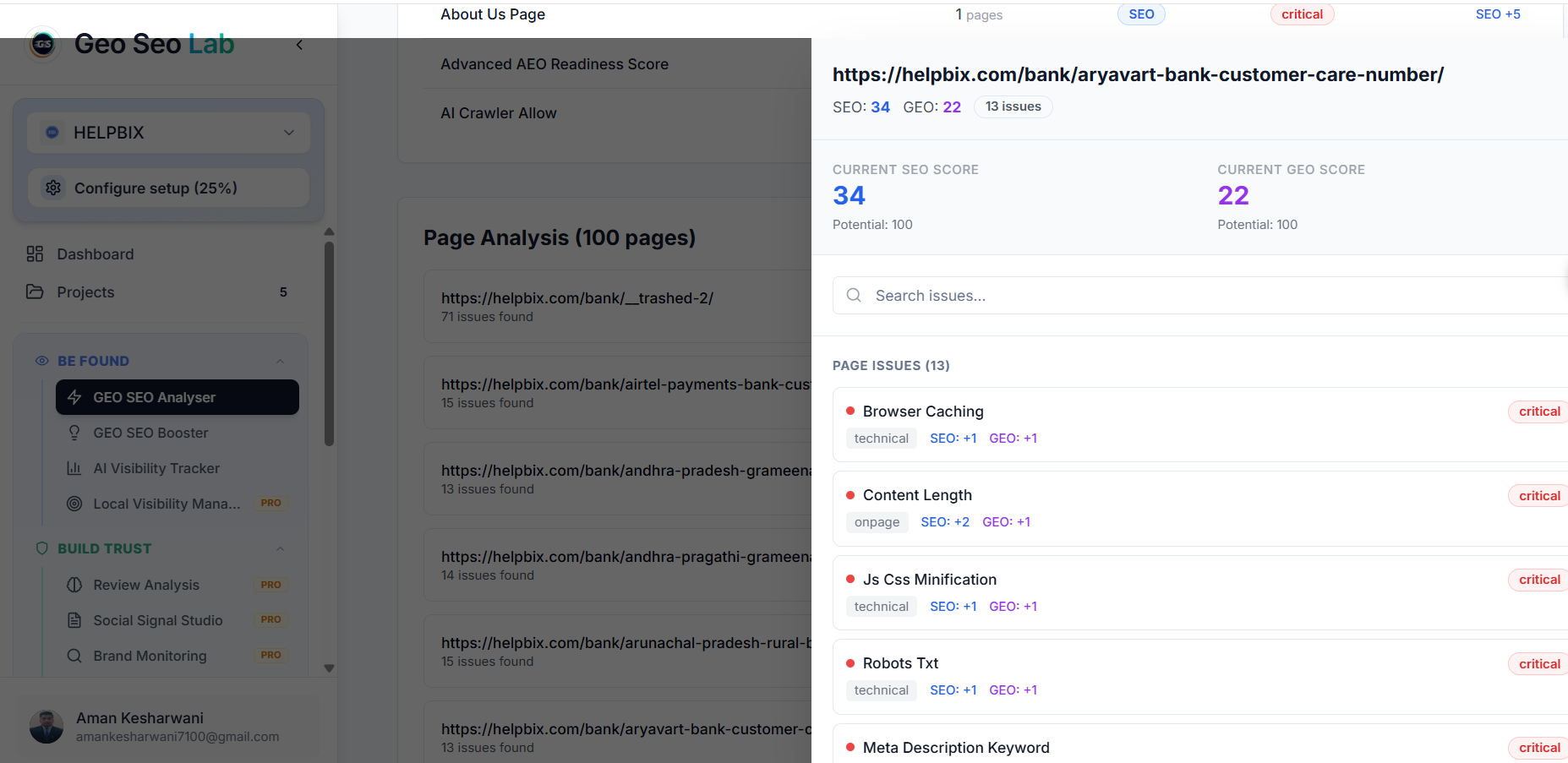
Task: Click the document icon of Social Signal Studio
Action: tap(74, 620)
